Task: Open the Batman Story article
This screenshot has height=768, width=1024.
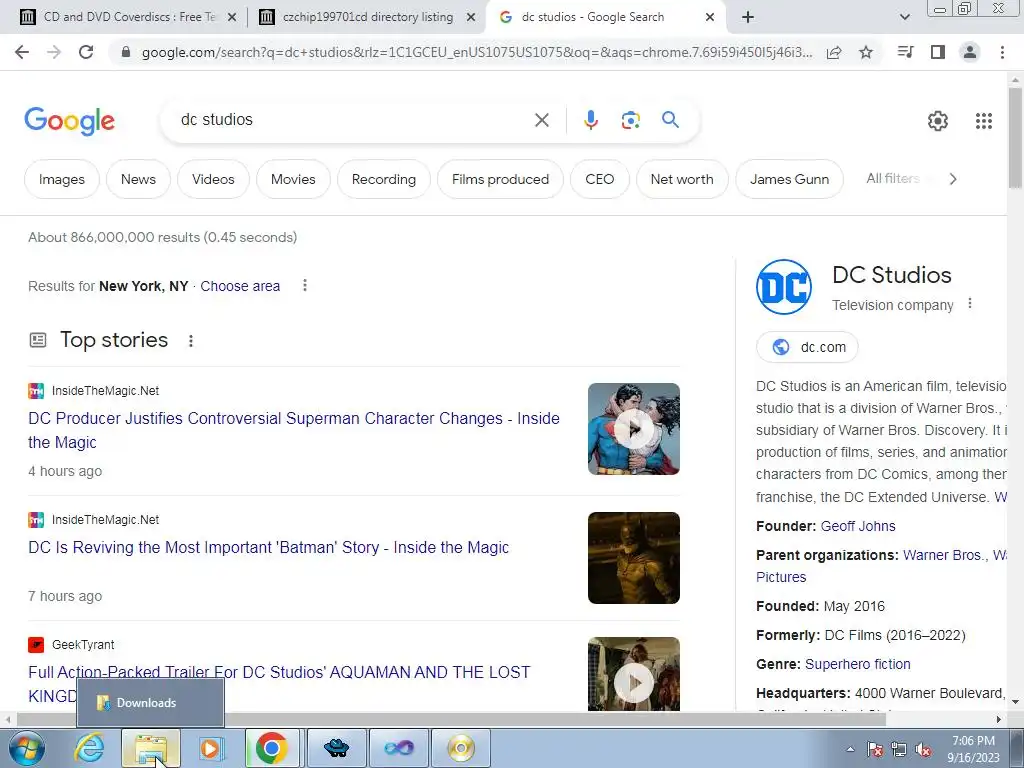Action: click(x=268, y=547)
